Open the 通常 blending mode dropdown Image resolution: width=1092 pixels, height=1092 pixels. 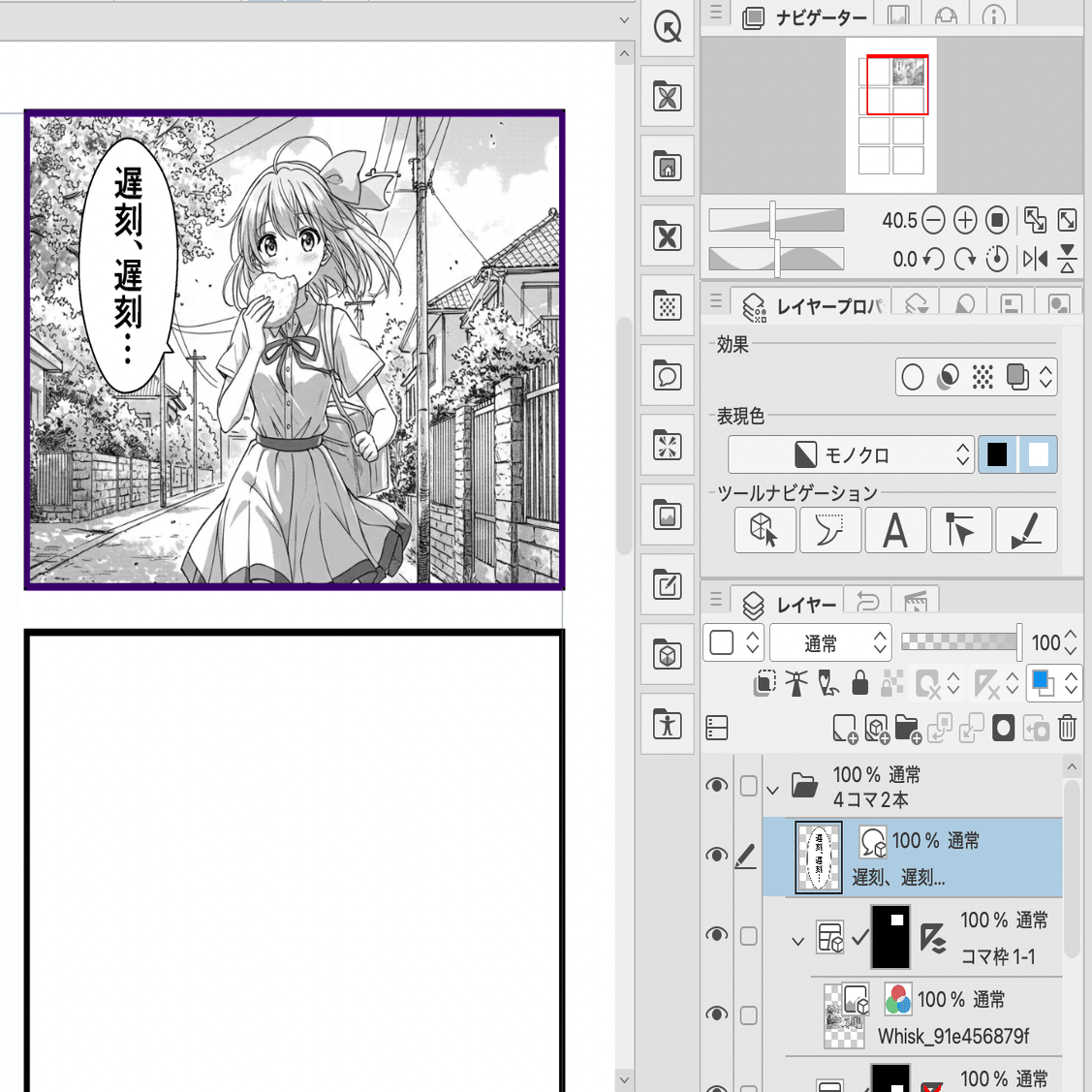830,642
